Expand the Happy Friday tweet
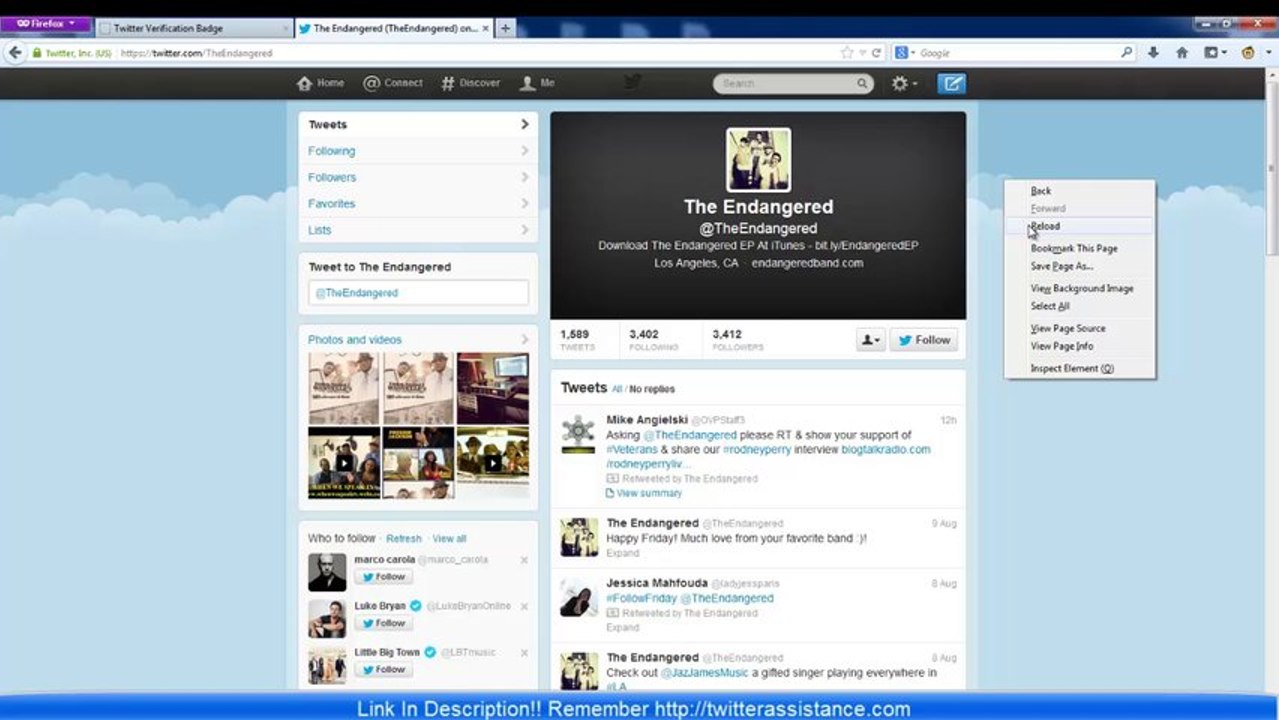Viewport: 1279px width, 720px height. pyautogui.click(x=622, y=553)
